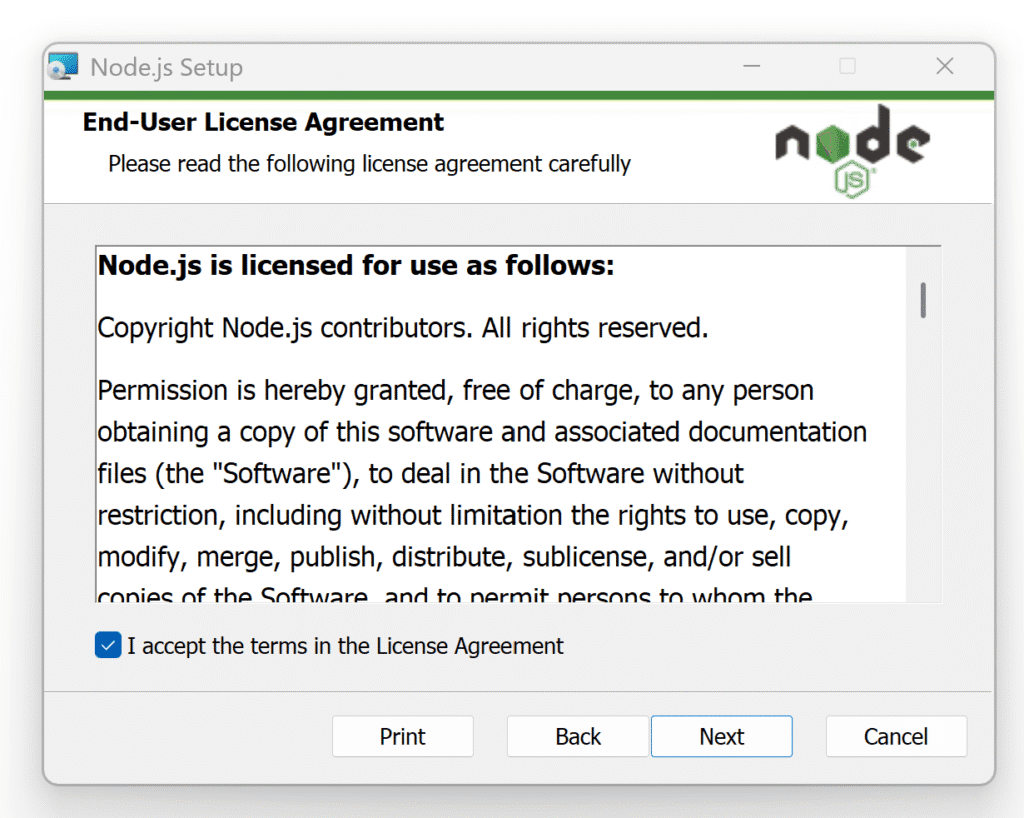Click the greyed-out maximize button

pyautogui.click(x=847, y=66)
